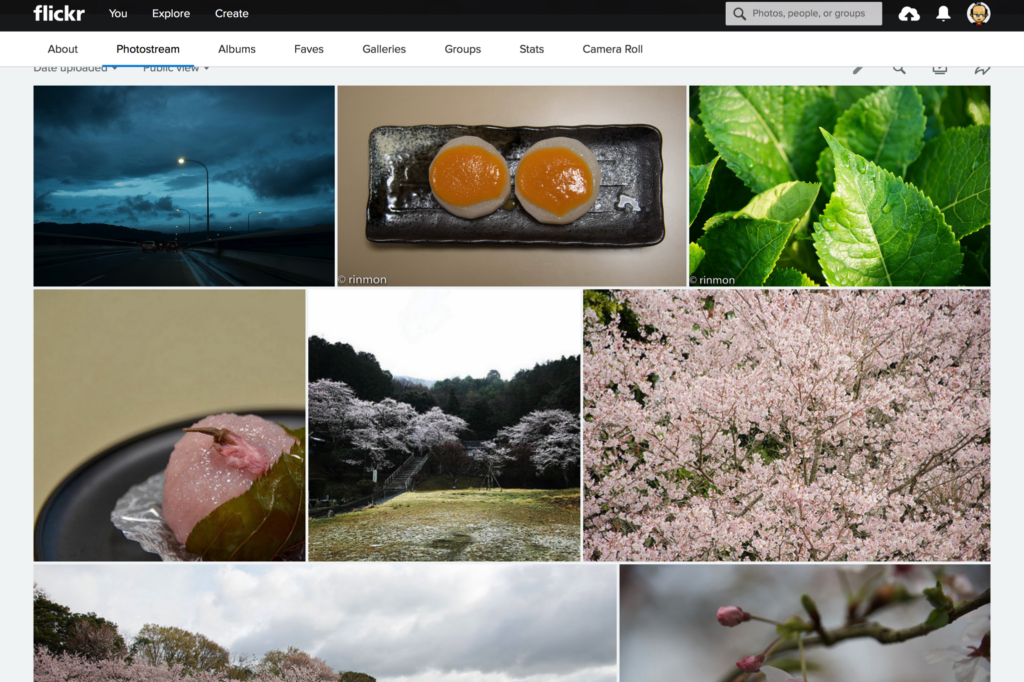
Task: Click the share arrow icon above photos
Action: click(982, 69)
